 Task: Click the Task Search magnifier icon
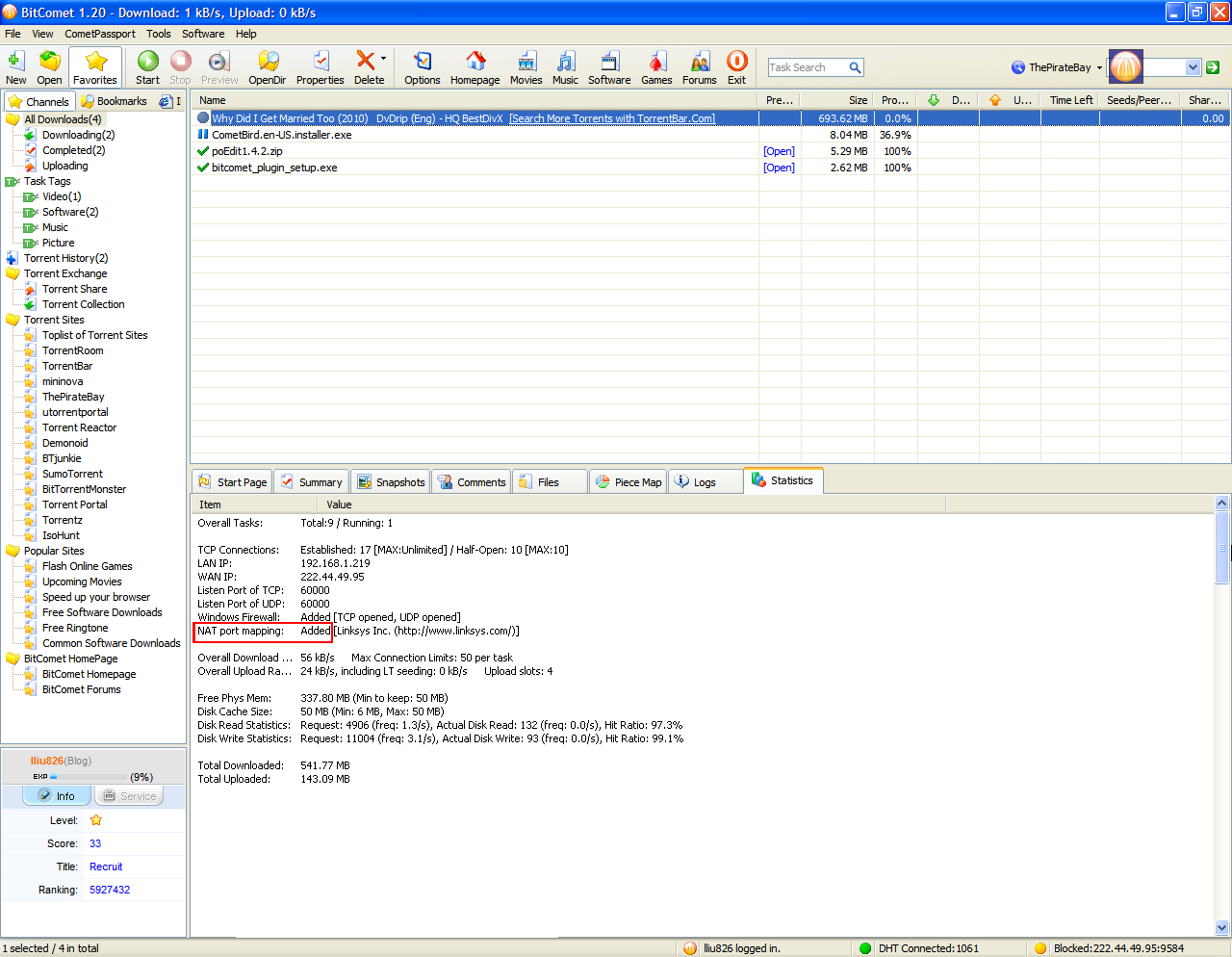(855, 67)
